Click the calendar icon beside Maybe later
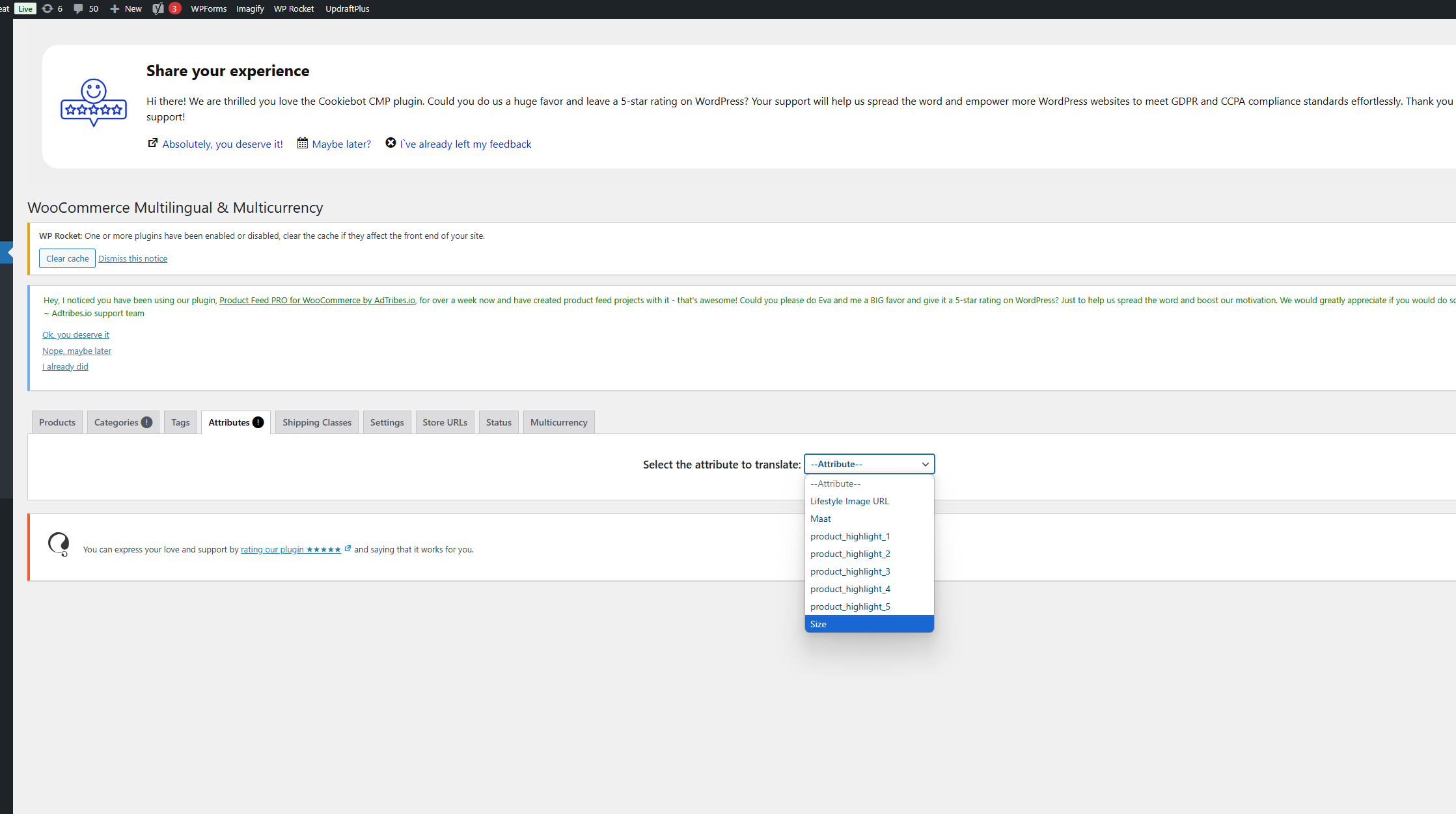Screen dimensions: 1456x814 303,143
